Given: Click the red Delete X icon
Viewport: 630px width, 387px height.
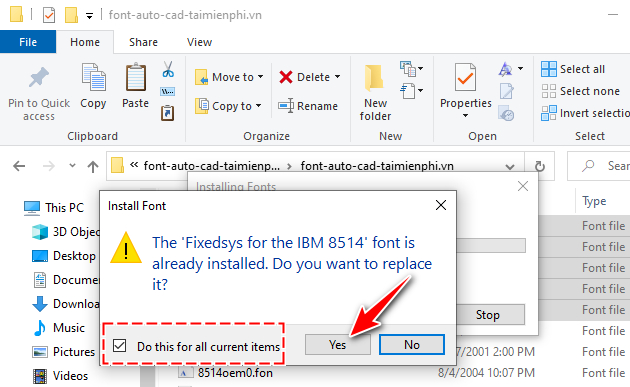Looking at the screenshot, I should tap(286, 77).
